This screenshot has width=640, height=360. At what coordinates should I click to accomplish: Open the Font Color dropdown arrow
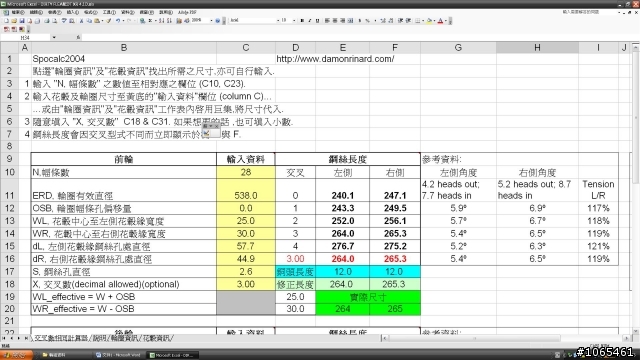tap(446, 20)
